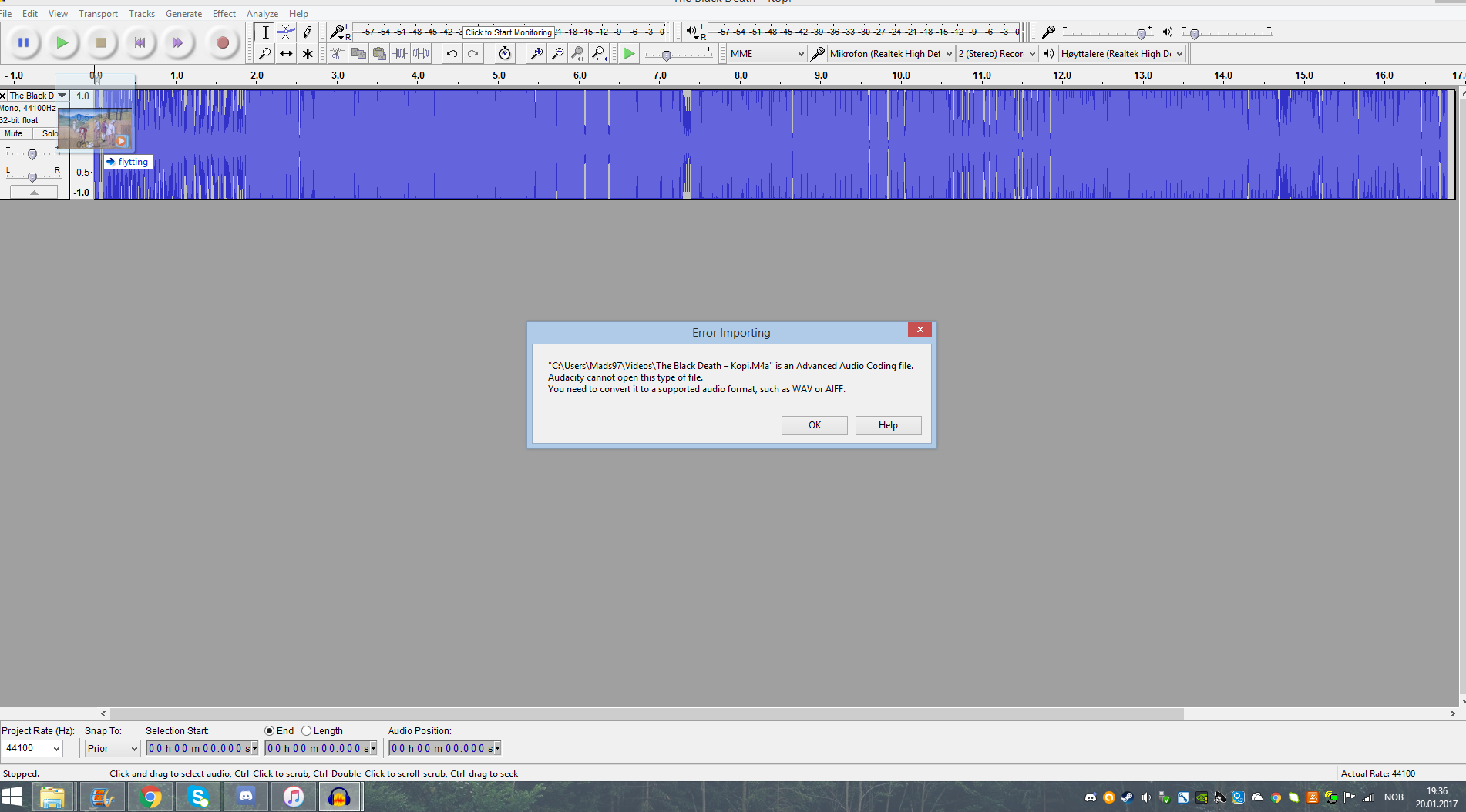The height and width of the screenshot is (812, 1466).
Task: Click the playback meter speaker icon
Action: tap(691, 32)
